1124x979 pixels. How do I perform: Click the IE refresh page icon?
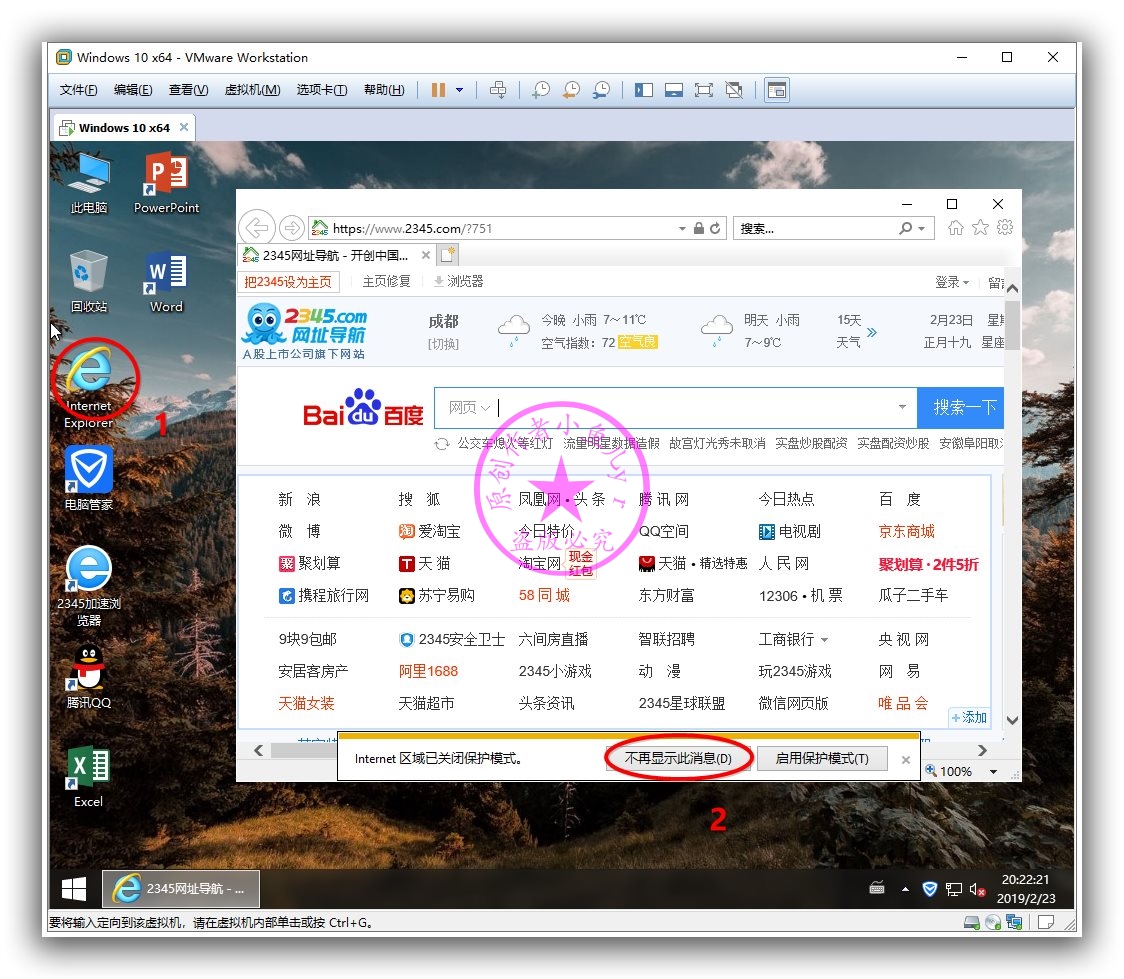(x=715, y=229)
